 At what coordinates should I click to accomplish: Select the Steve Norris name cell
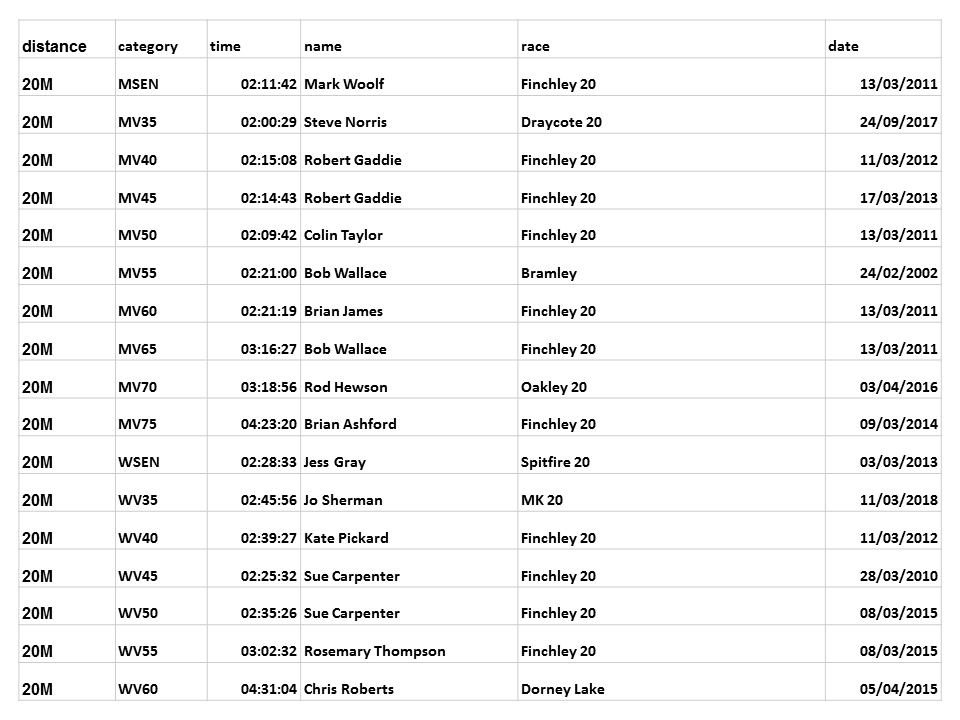tap(345, 122)
